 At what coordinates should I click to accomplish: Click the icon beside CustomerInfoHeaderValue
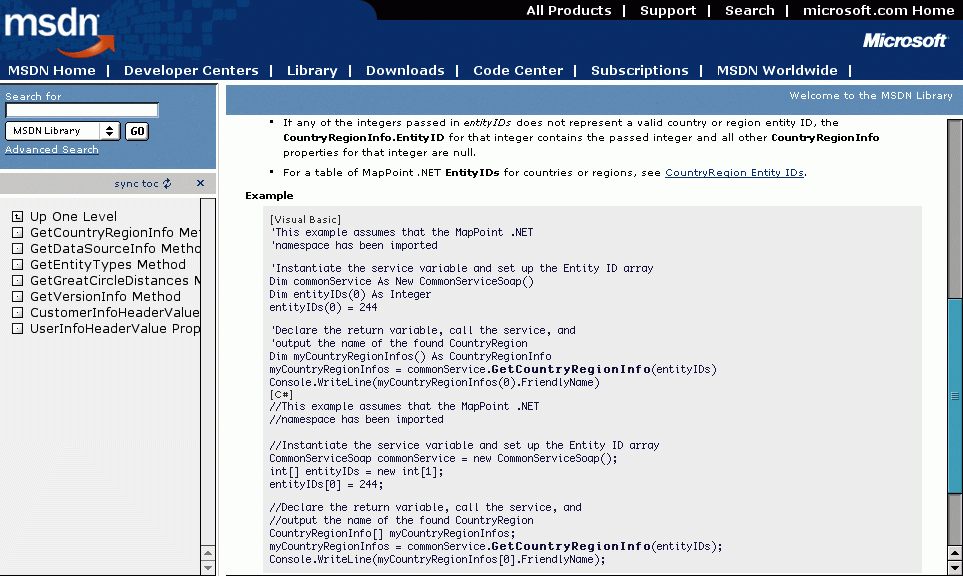pyautogui.click(x=17, y=312)
